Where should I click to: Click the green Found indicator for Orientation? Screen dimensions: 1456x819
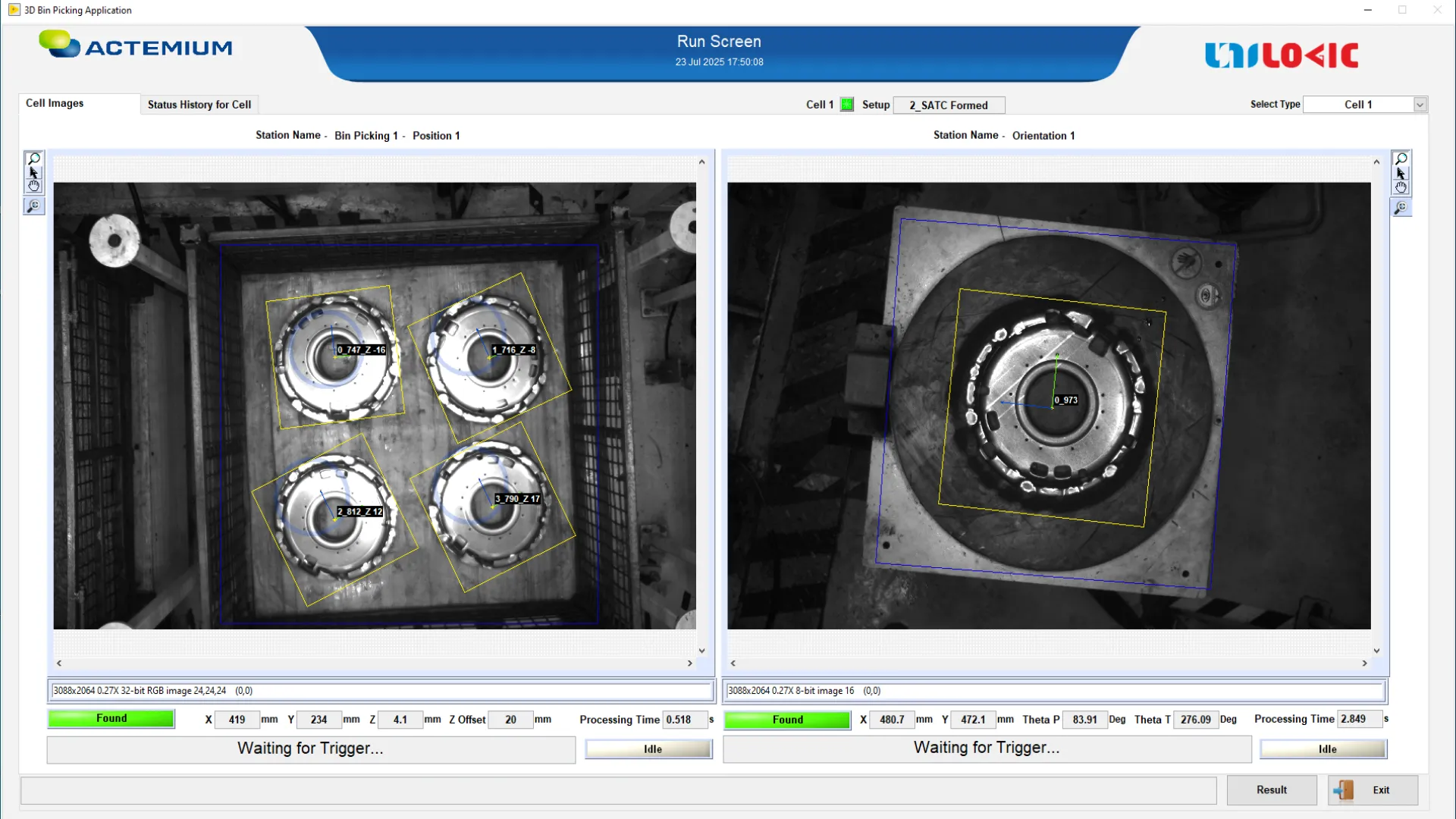pyautogui.click(x=787, y=720)
